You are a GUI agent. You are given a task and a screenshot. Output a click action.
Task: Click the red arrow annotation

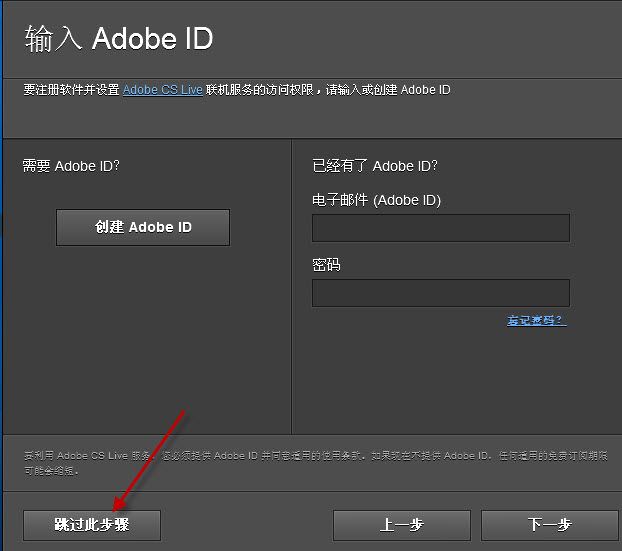[150, 456]
